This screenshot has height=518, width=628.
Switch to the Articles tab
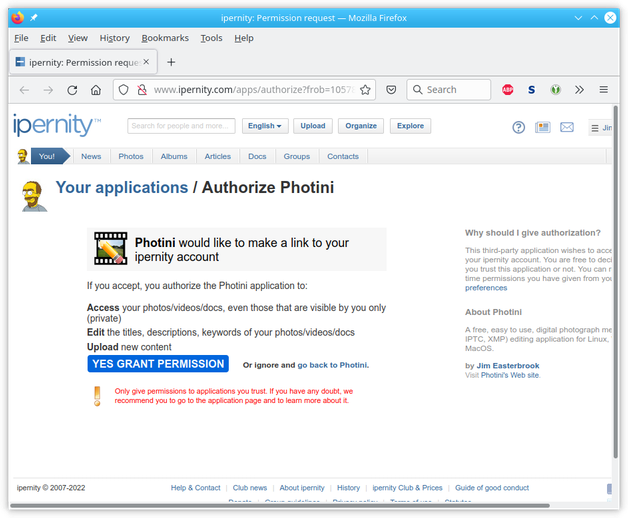coord(218,156)
